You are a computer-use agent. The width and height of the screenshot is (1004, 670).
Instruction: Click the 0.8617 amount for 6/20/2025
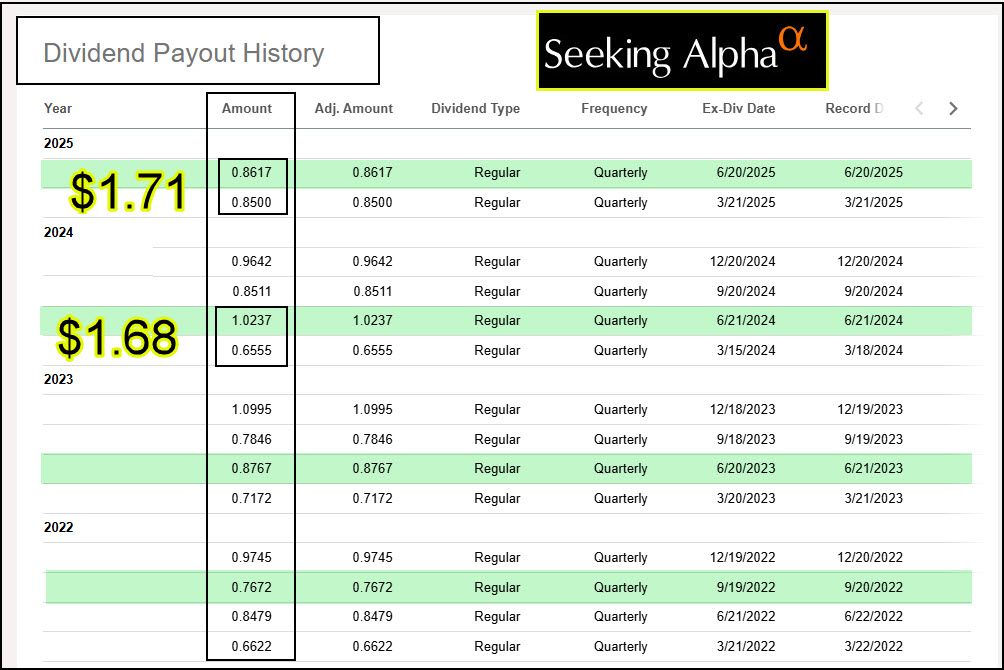251,173
